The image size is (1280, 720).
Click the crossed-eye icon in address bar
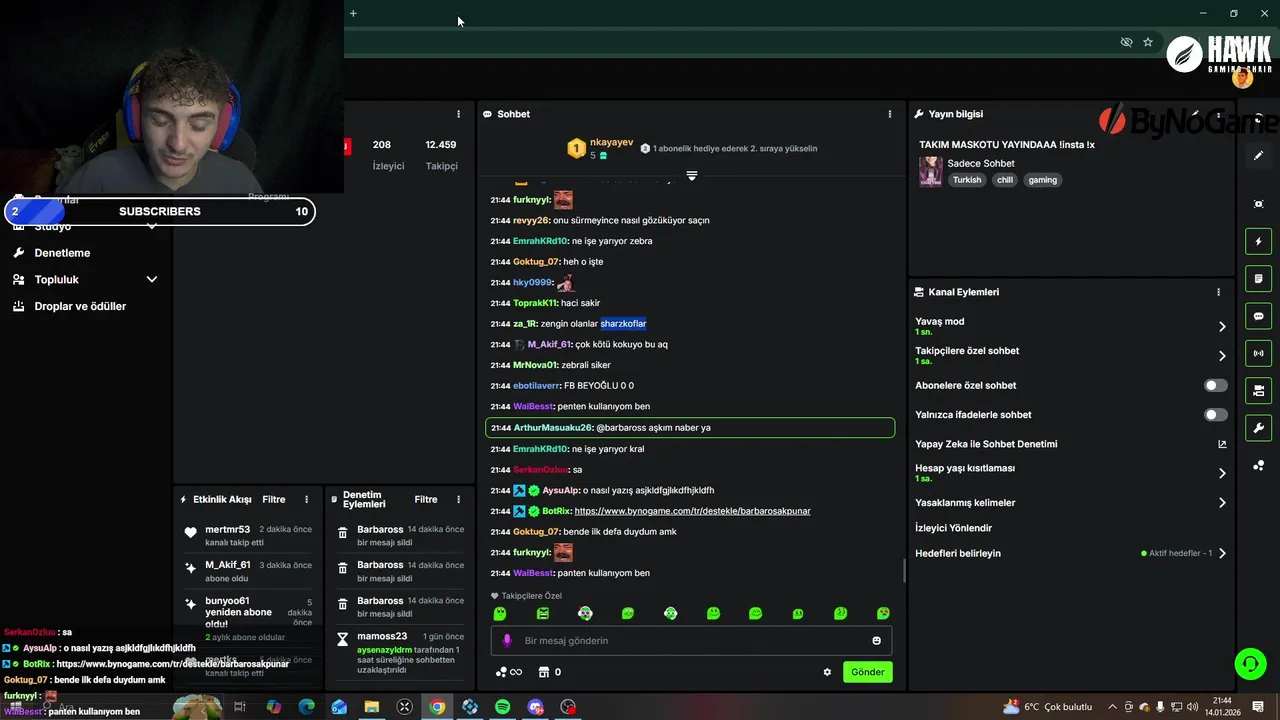click(1126, 42)
